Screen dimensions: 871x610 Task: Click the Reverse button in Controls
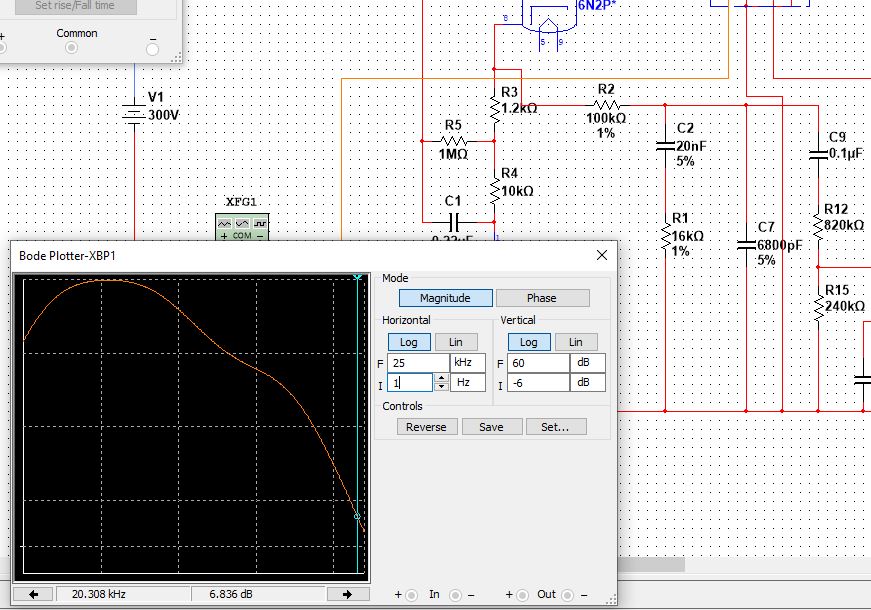(x=427, y=427)
